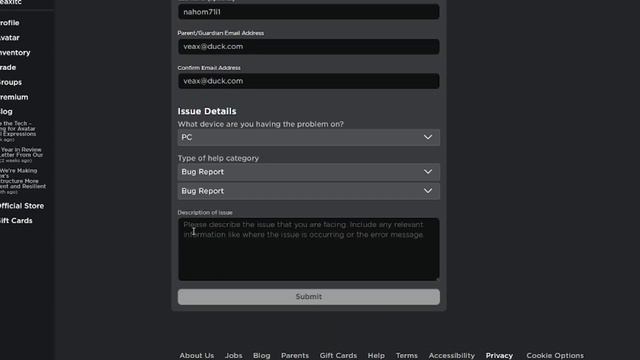The width and height of the screenshot is (640, 360).
Task: Open Premium in the sidebar
Action: 14,97
